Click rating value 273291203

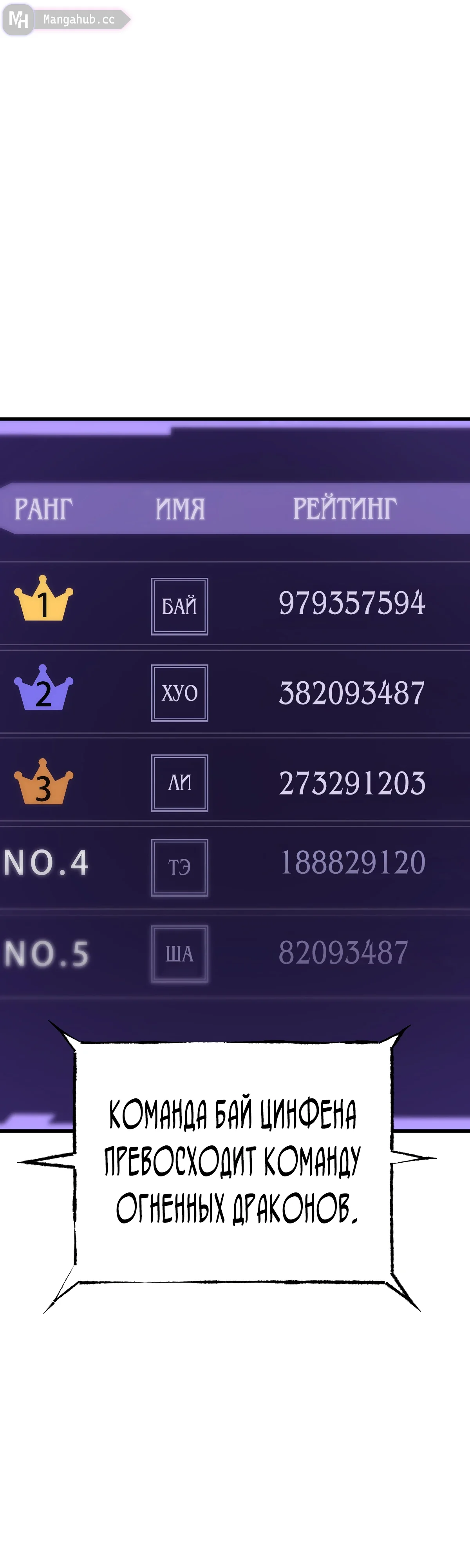[x=351, y=783]
